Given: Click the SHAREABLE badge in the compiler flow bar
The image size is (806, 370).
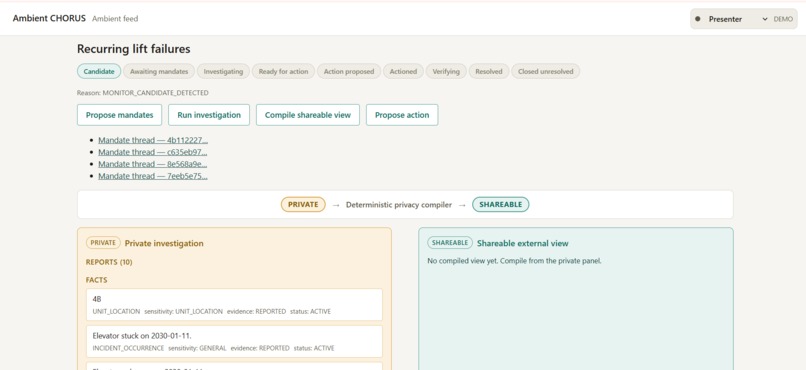Looking at the screenshot, I should pos(501,205).
